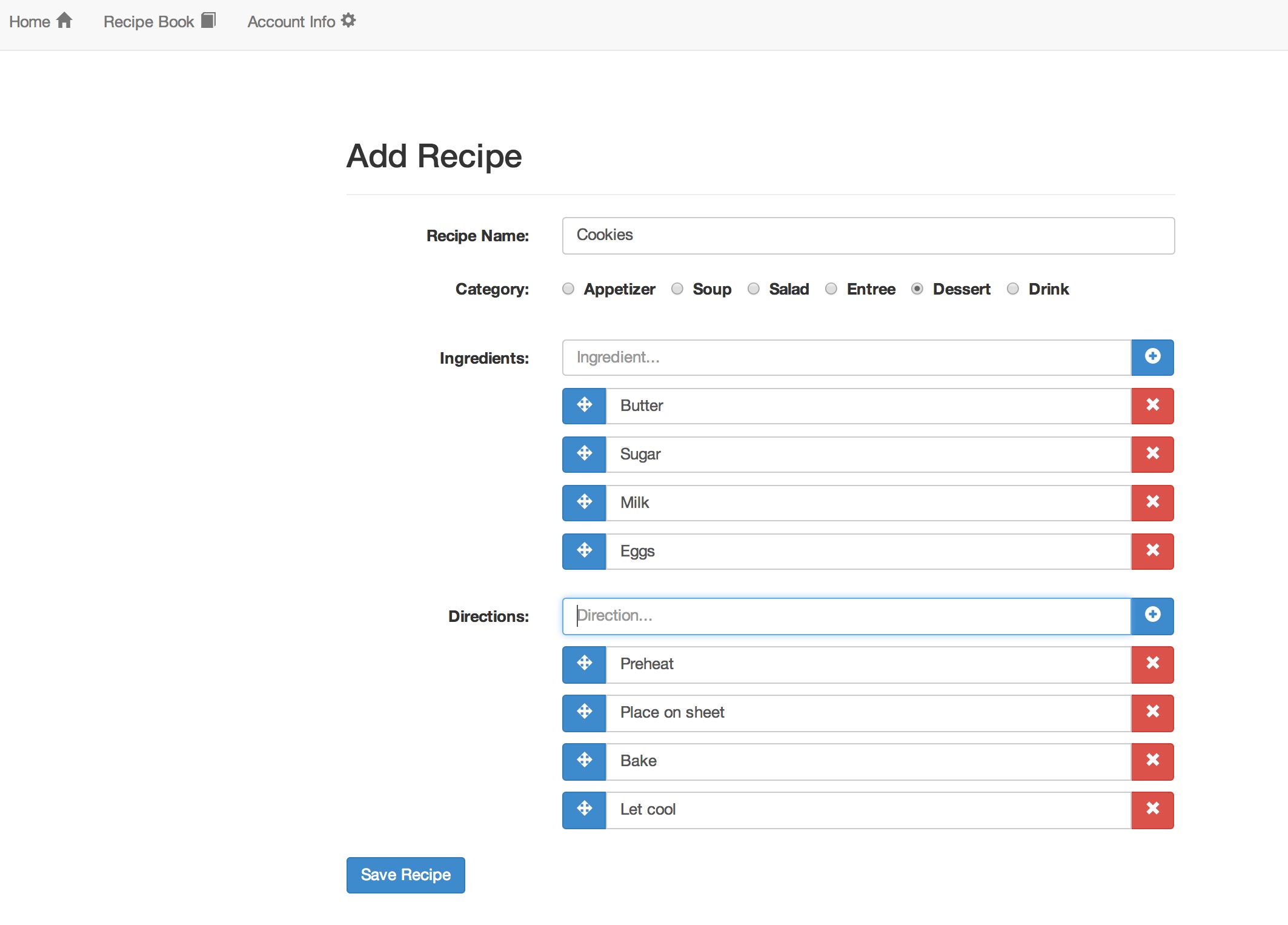Click the move handle for Bake
1288x925 pixels.
pos(584,761)
